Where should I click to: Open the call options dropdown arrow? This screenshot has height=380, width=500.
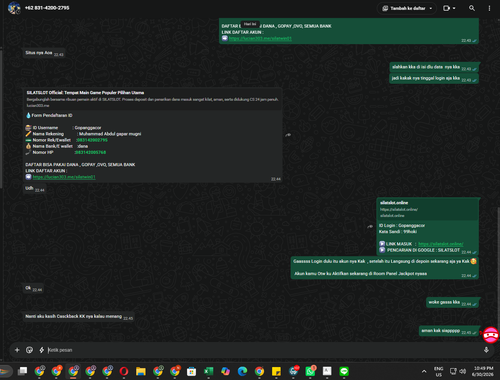[x=454, y=8]
